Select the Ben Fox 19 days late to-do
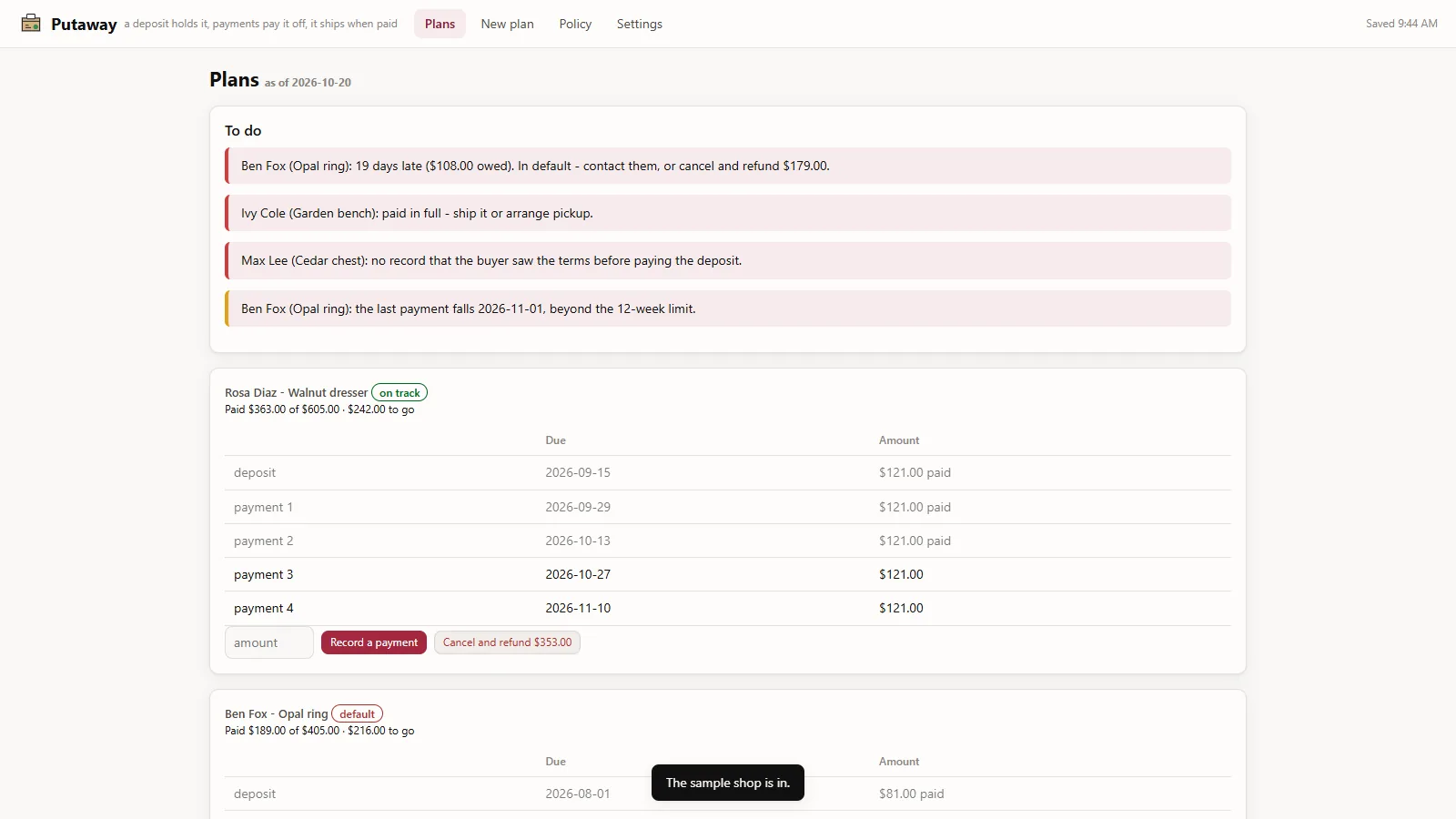This screenshot has height=819, width=1456. pyautogui.click(x=728, y=166)
